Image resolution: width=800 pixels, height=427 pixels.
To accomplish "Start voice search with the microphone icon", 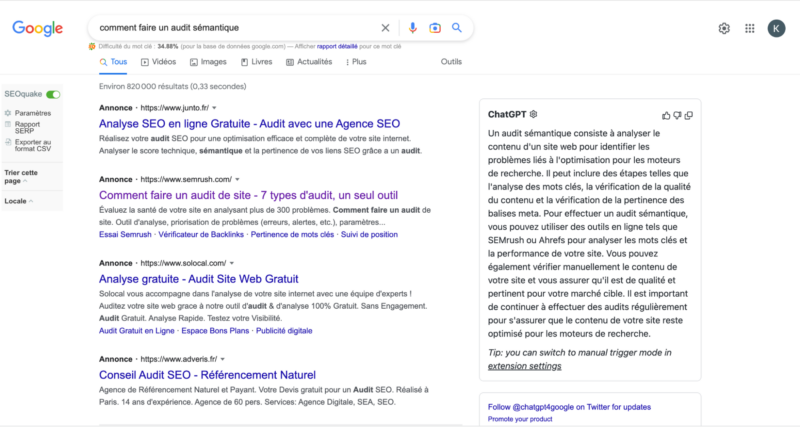I will [x=413, y=28].
